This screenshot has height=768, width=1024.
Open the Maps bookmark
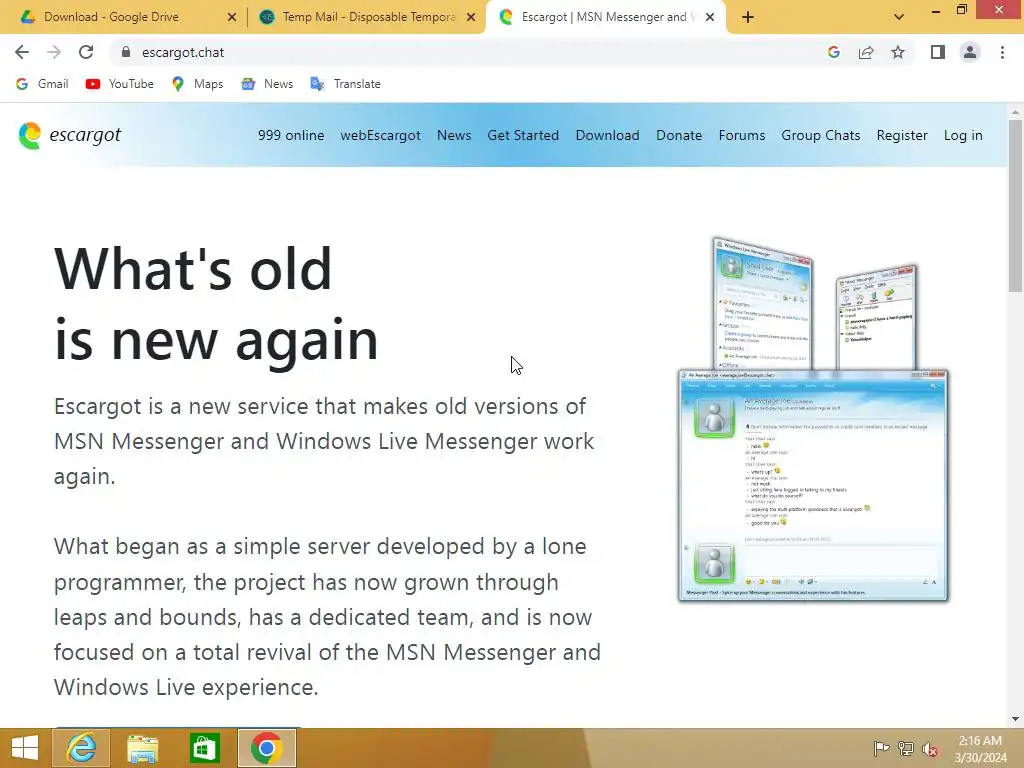point(197,84)
